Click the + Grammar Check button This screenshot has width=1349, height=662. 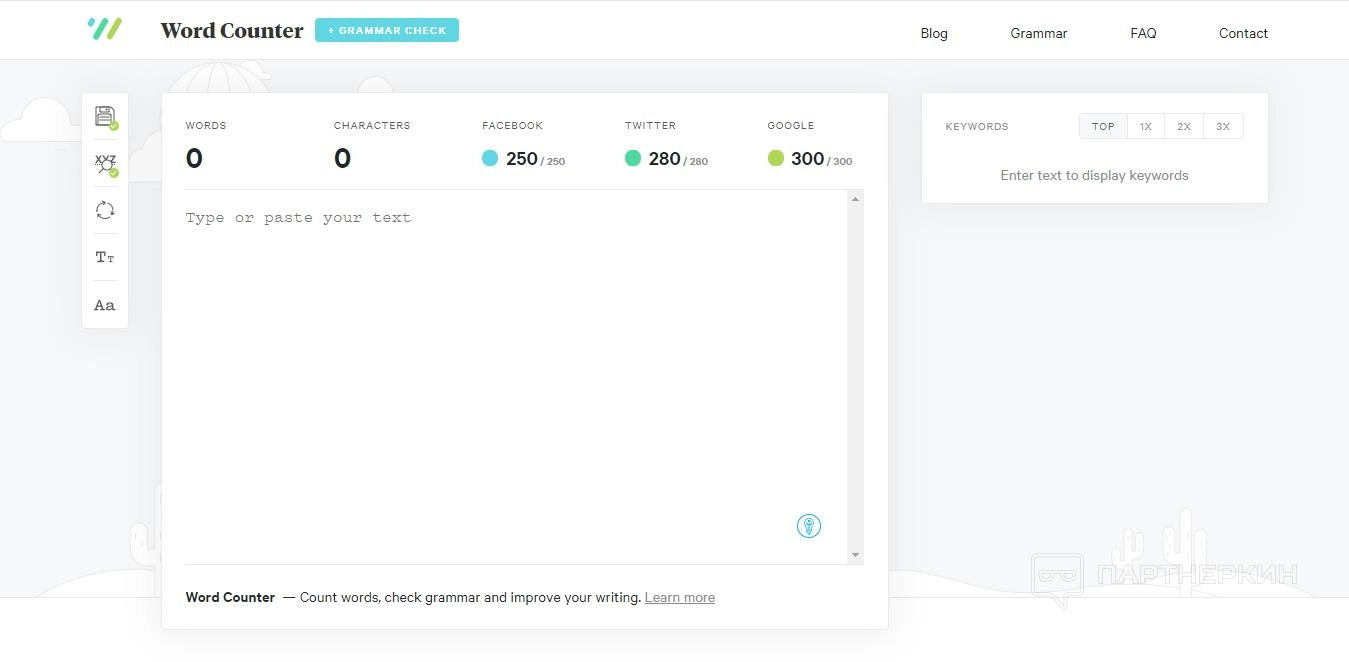(387, 30)
